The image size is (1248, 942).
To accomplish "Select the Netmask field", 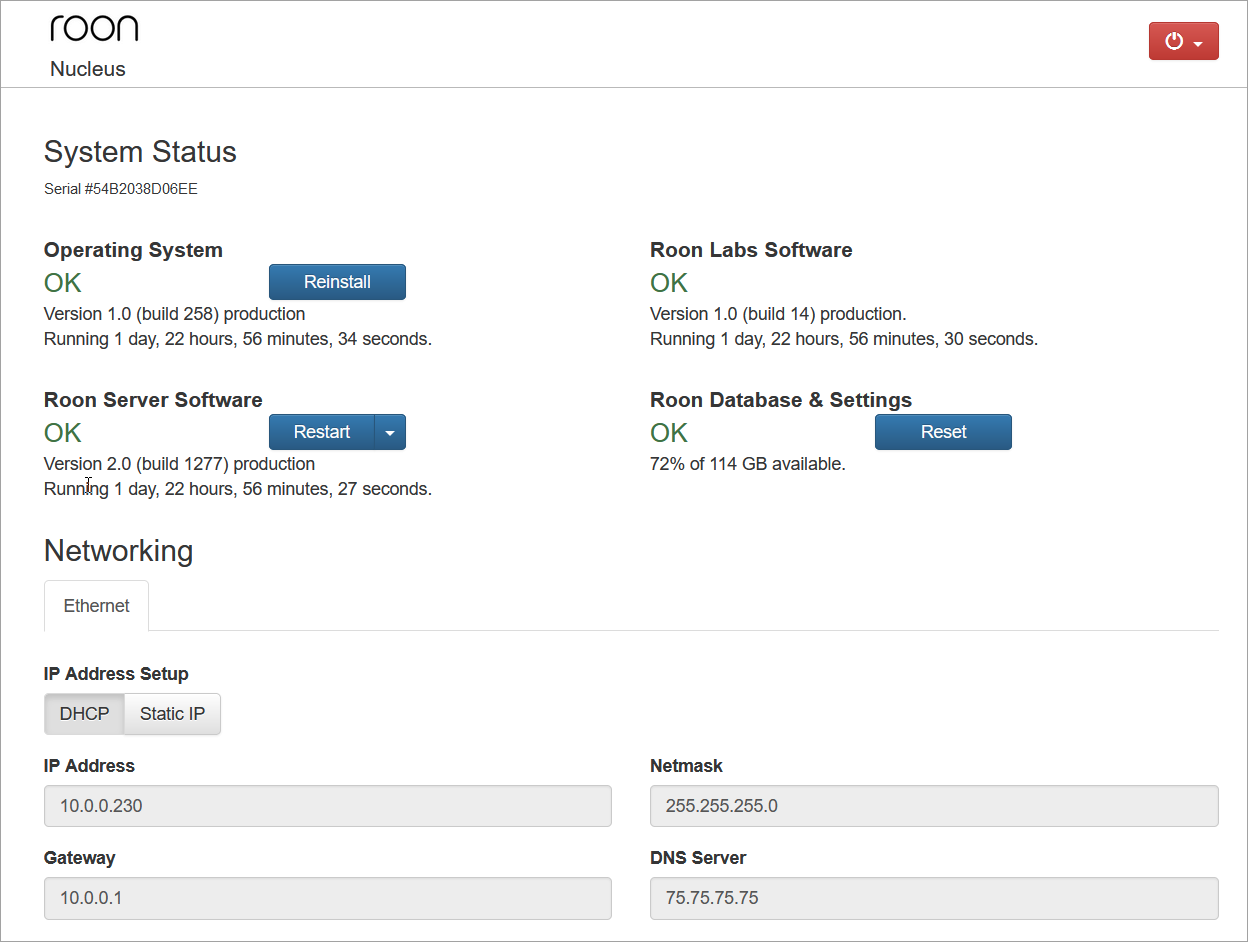I will (933, 806).
